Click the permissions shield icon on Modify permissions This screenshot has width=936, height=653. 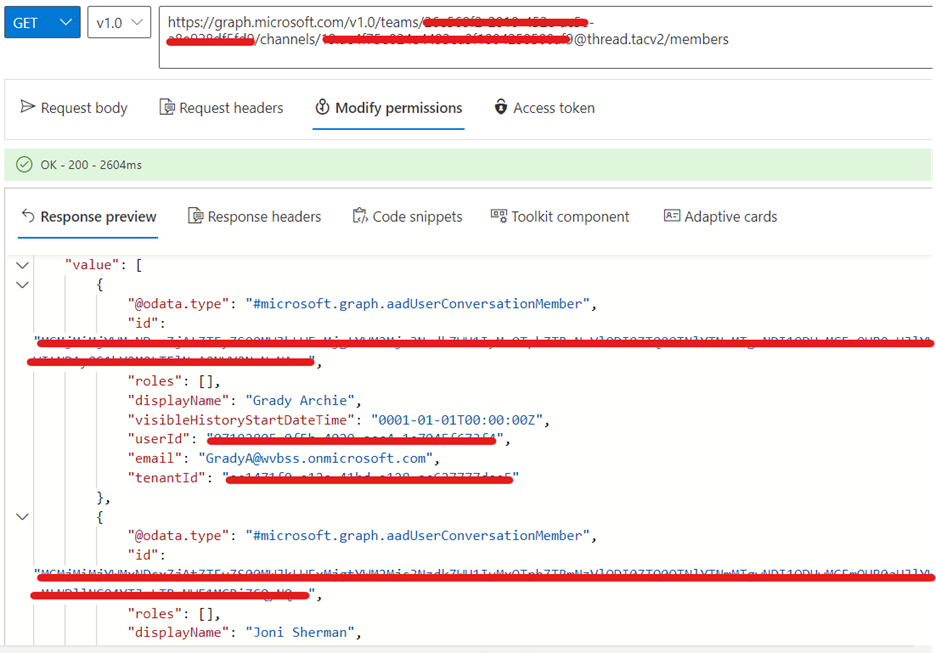pos(322,107)
